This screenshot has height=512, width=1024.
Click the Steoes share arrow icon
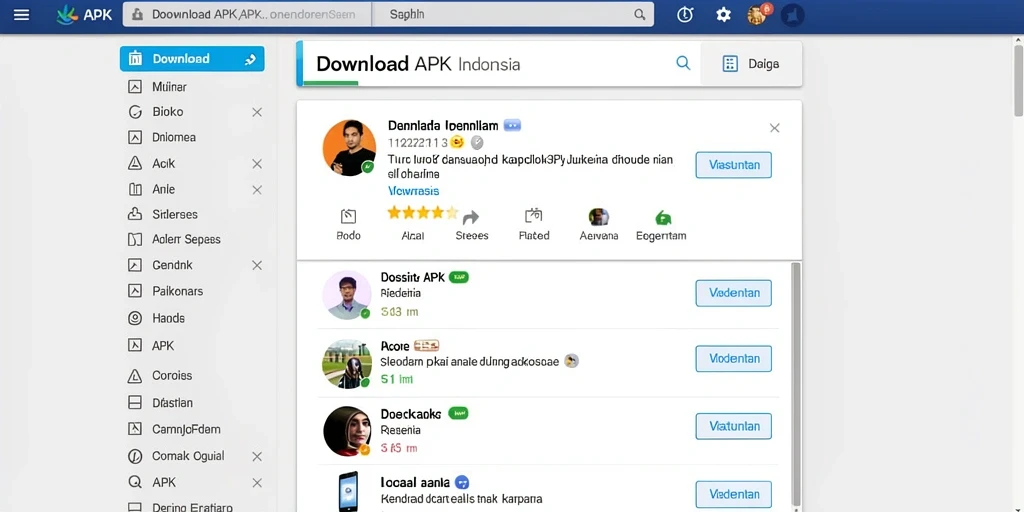471,217
